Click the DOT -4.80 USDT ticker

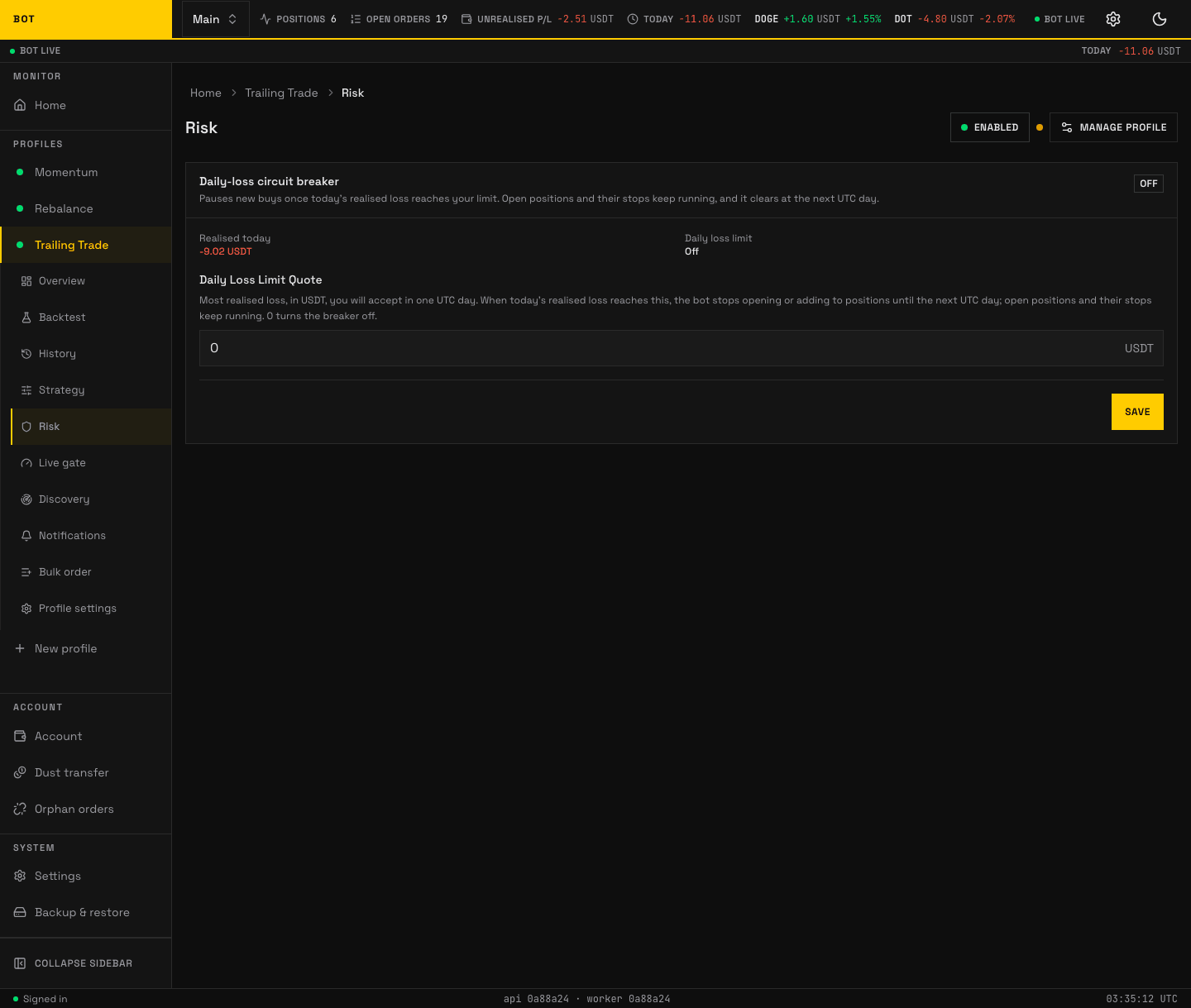(954, 19)
